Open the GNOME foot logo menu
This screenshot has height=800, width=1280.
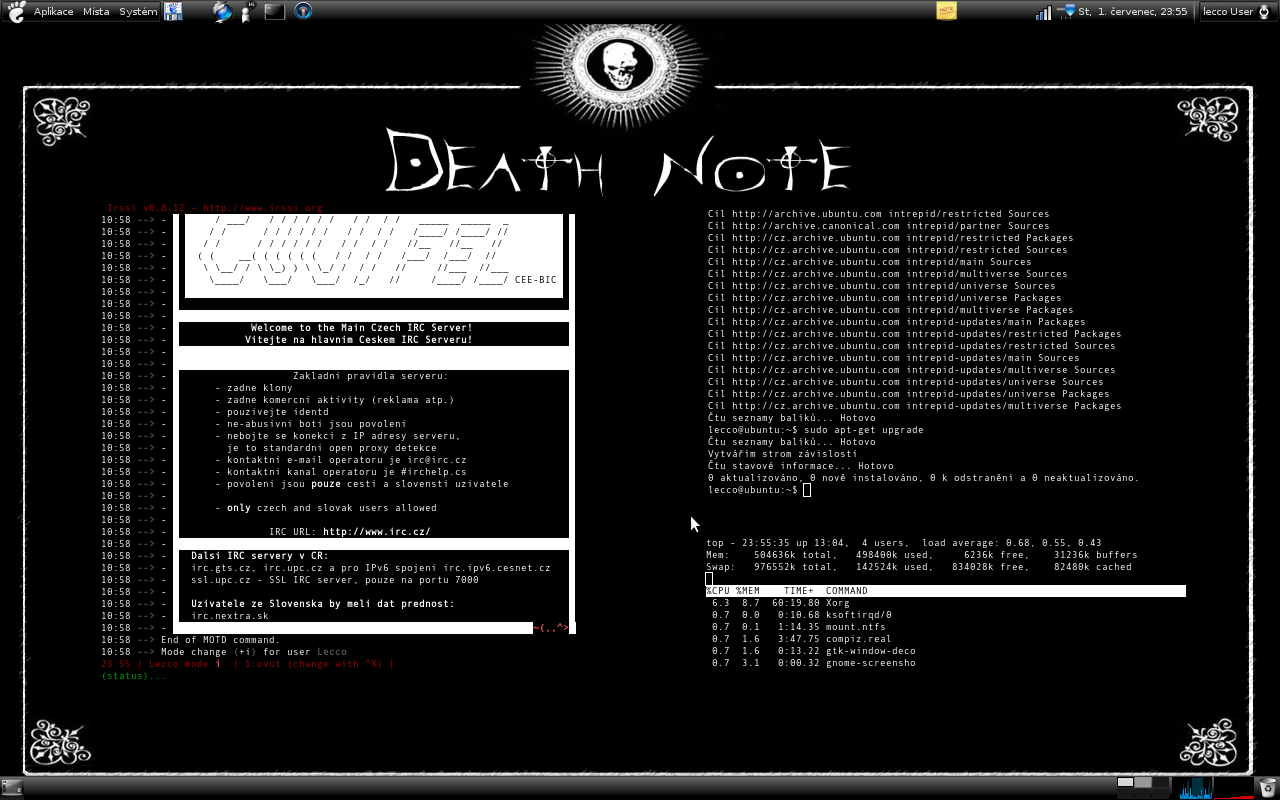[x=16, y=12]
